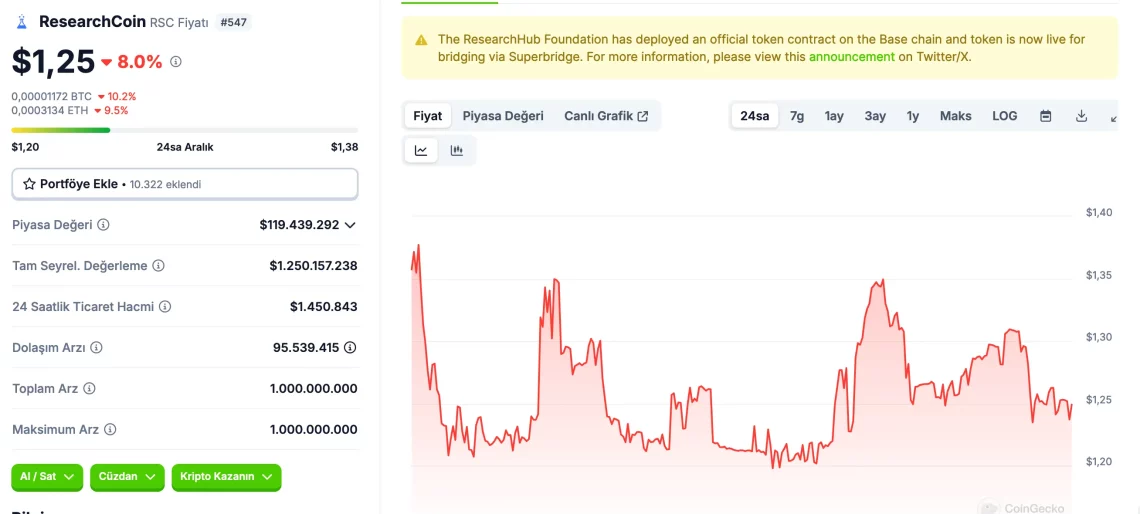Click the download chart data icon
This screenshot has width=1140, height=514.
(1081, 116)
